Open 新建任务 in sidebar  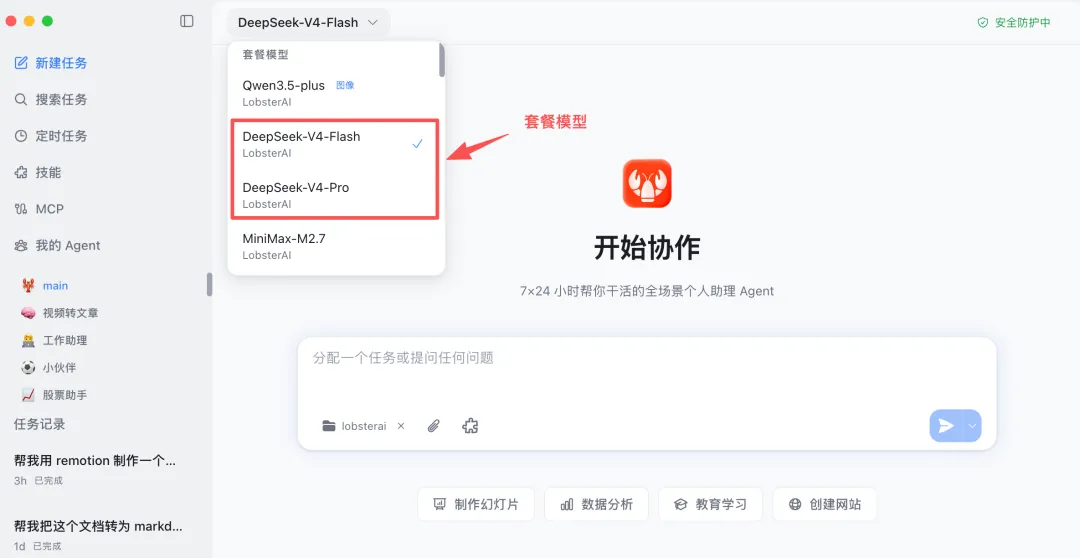point(61,63)
